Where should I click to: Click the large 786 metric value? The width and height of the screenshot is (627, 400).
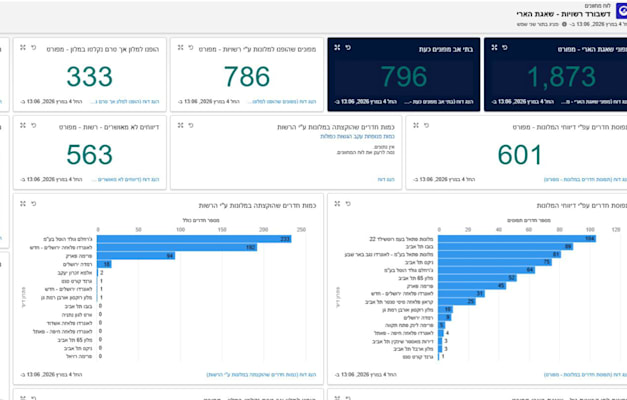(x=247, y=76)
